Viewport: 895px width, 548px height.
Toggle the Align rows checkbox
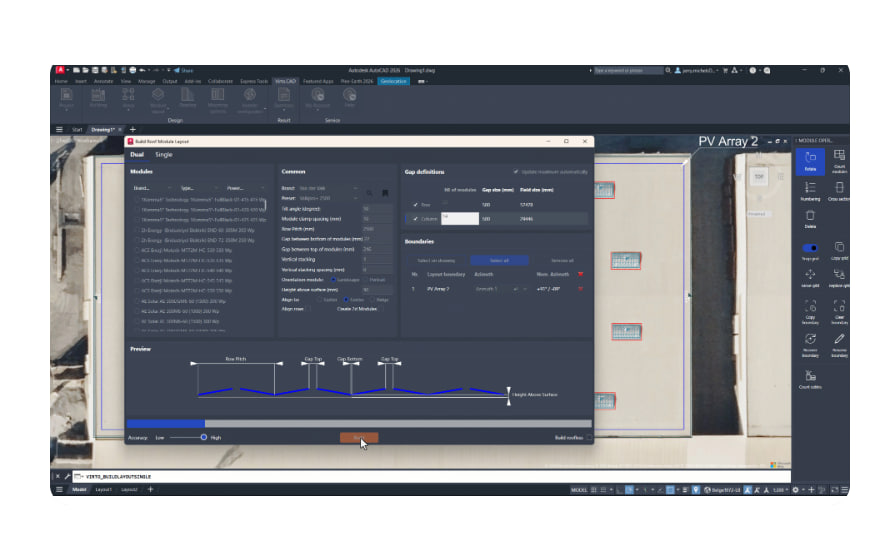point(309,309)
